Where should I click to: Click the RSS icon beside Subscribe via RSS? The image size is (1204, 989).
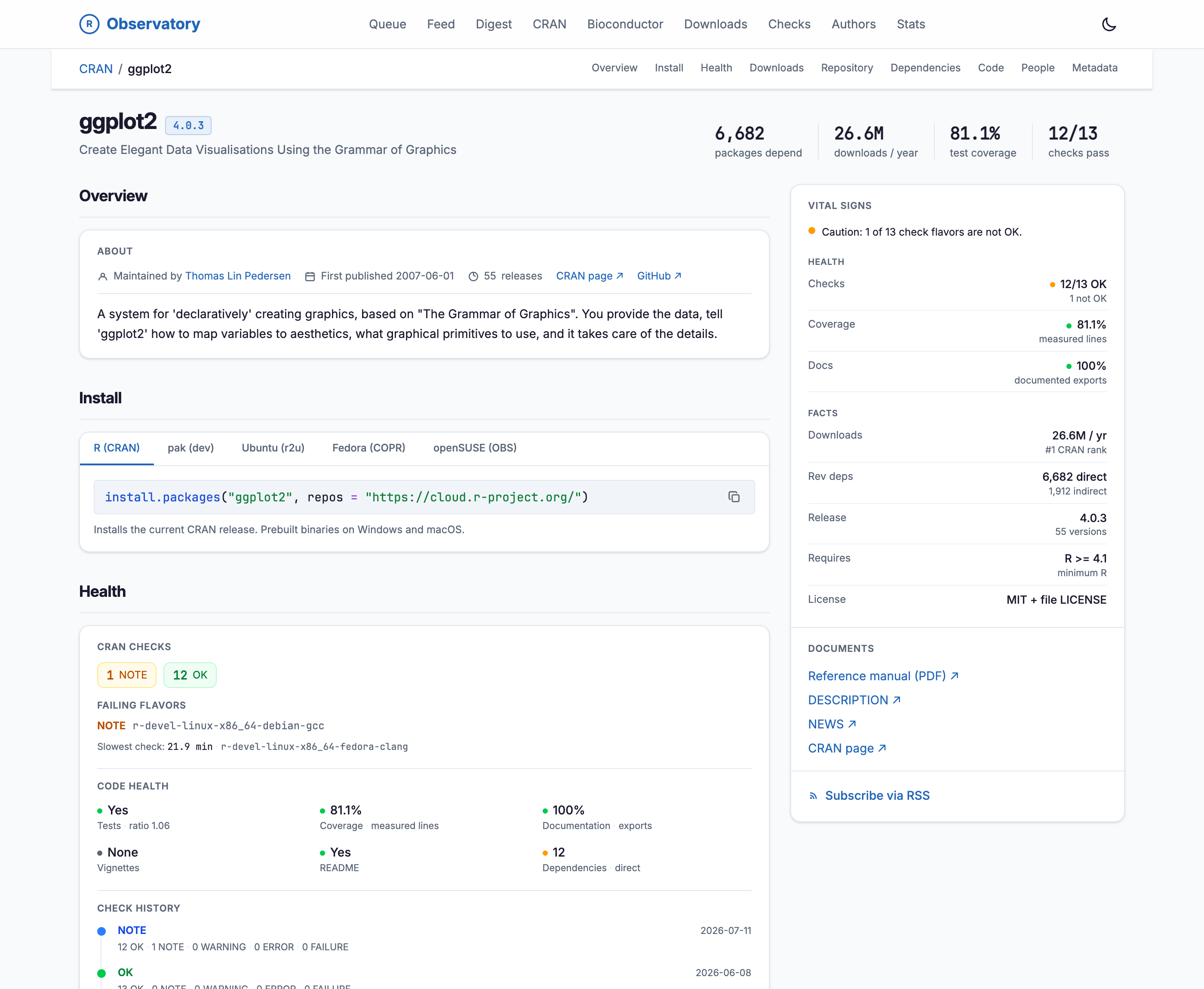813,796
